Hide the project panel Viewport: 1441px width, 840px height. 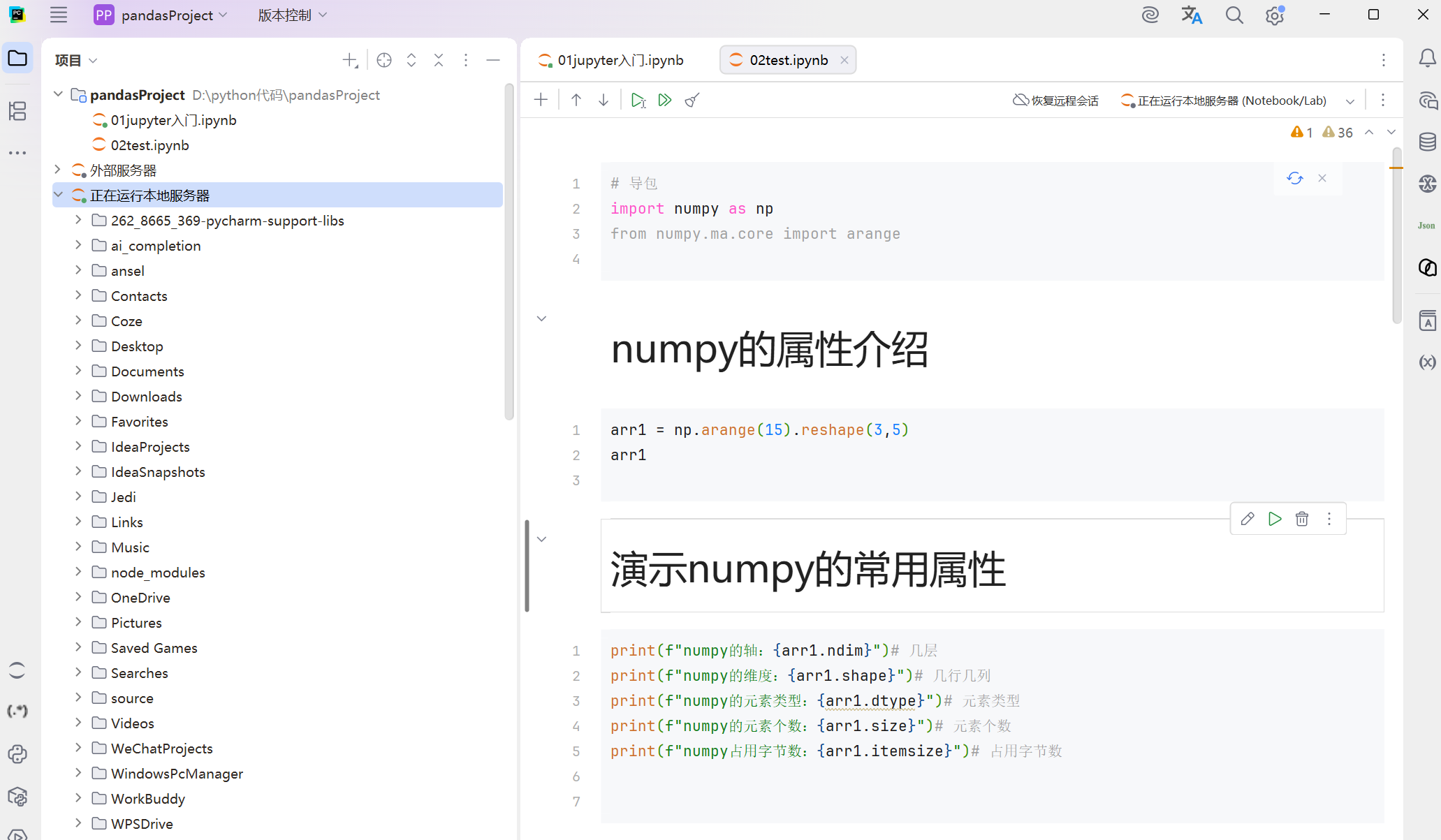tap(493, 60)
